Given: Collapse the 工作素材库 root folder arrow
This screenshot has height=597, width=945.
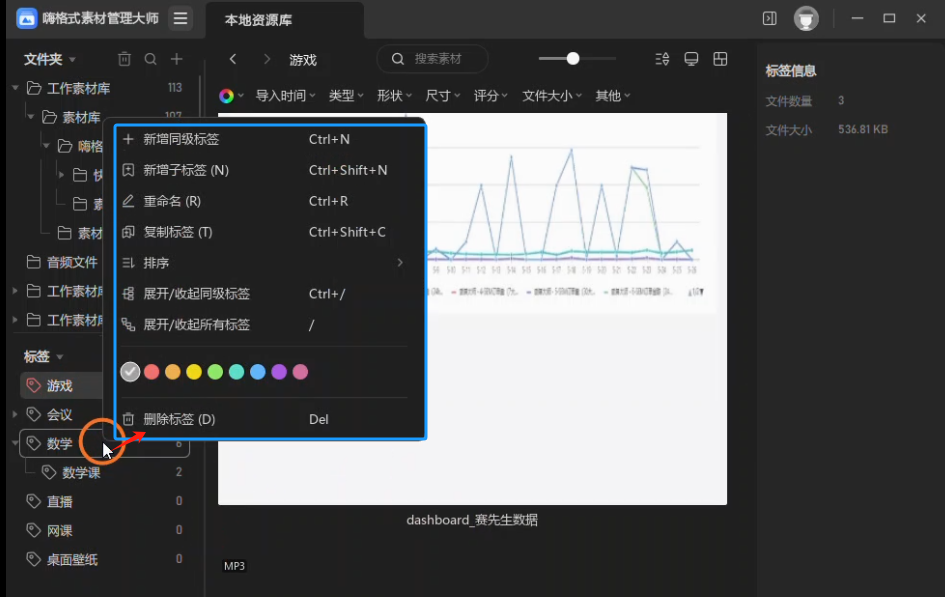Looking at the screenshot, I should pos(15,88).
